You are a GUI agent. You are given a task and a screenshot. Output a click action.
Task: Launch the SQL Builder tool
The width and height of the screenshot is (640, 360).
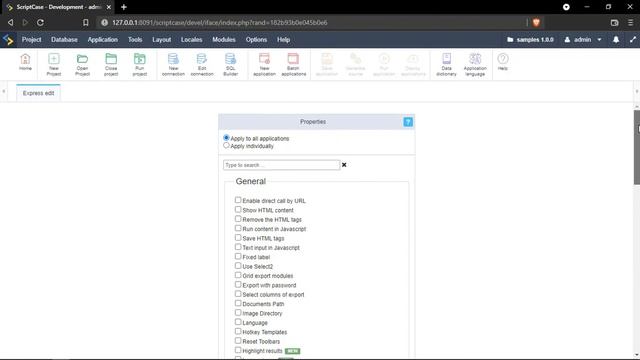[231, 64]
